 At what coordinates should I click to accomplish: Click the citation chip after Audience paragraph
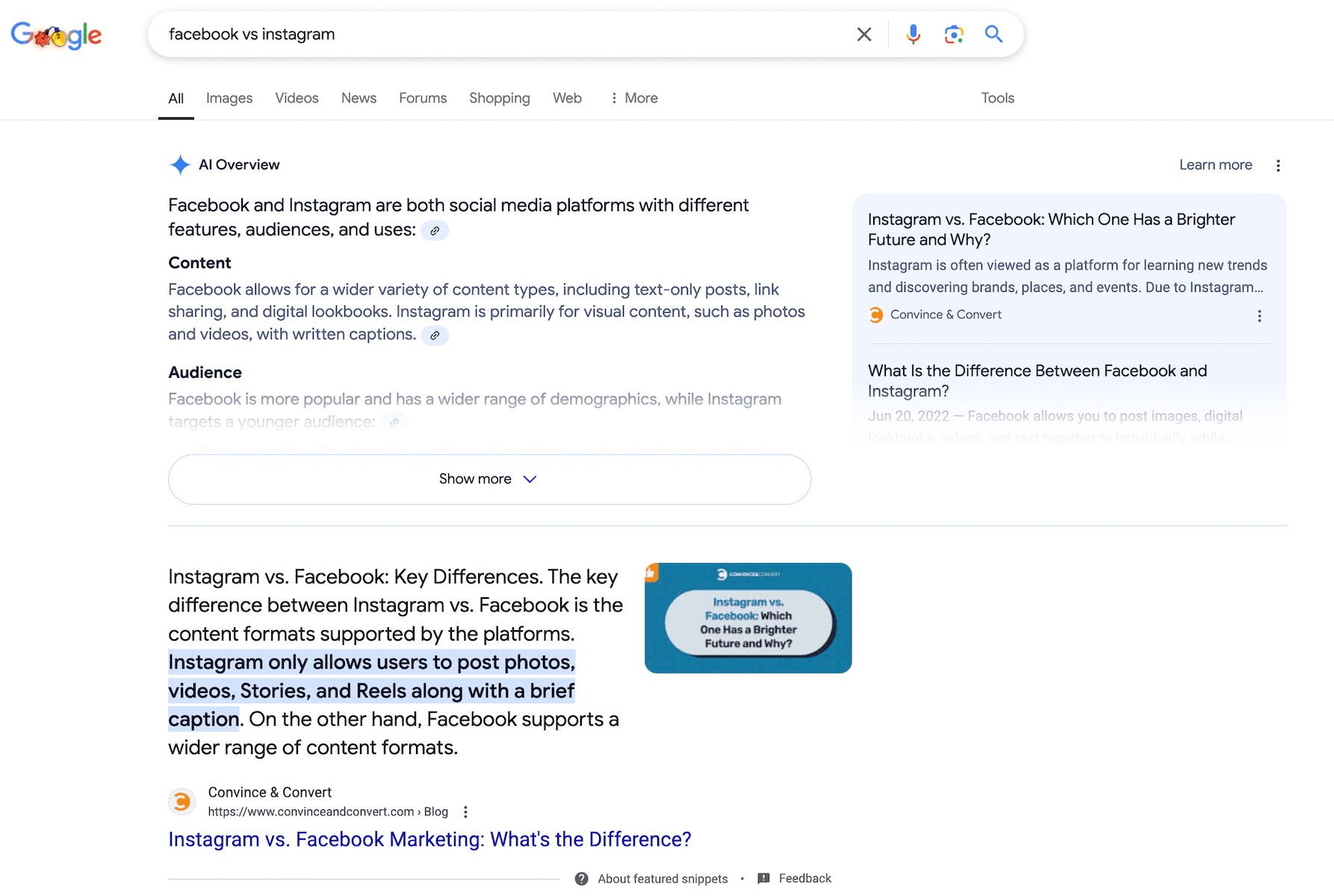pos(395,422)
